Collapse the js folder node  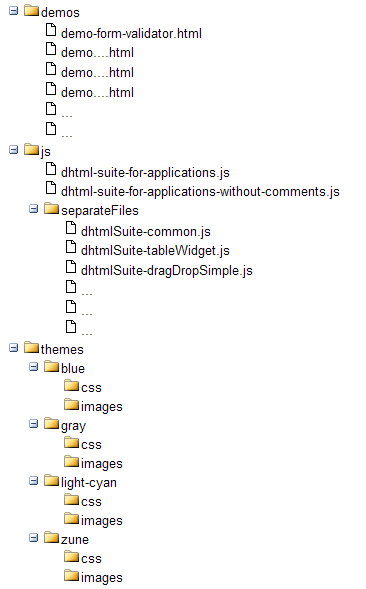[14, 150]
